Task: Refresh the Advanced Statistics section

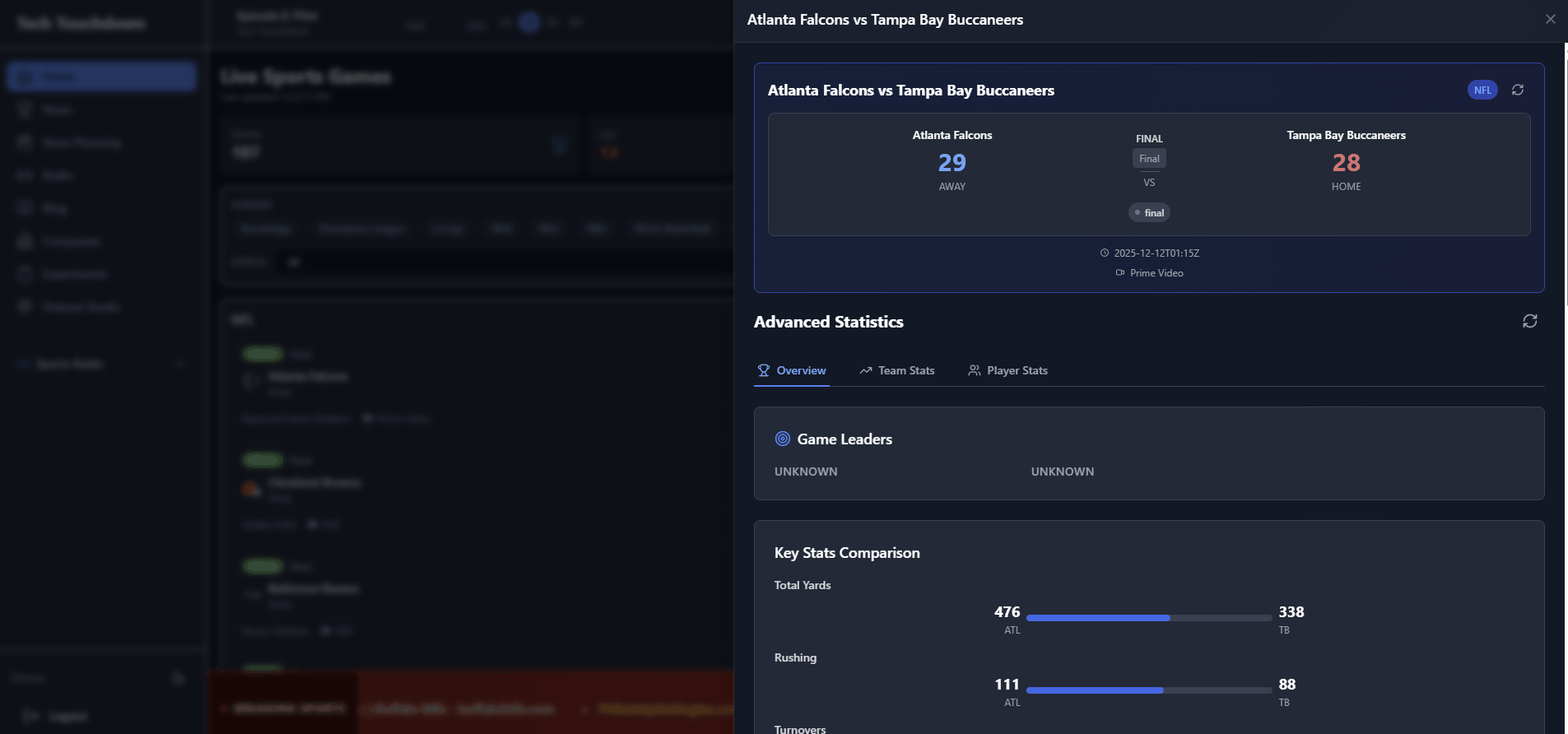Action: click(1529, 321)
